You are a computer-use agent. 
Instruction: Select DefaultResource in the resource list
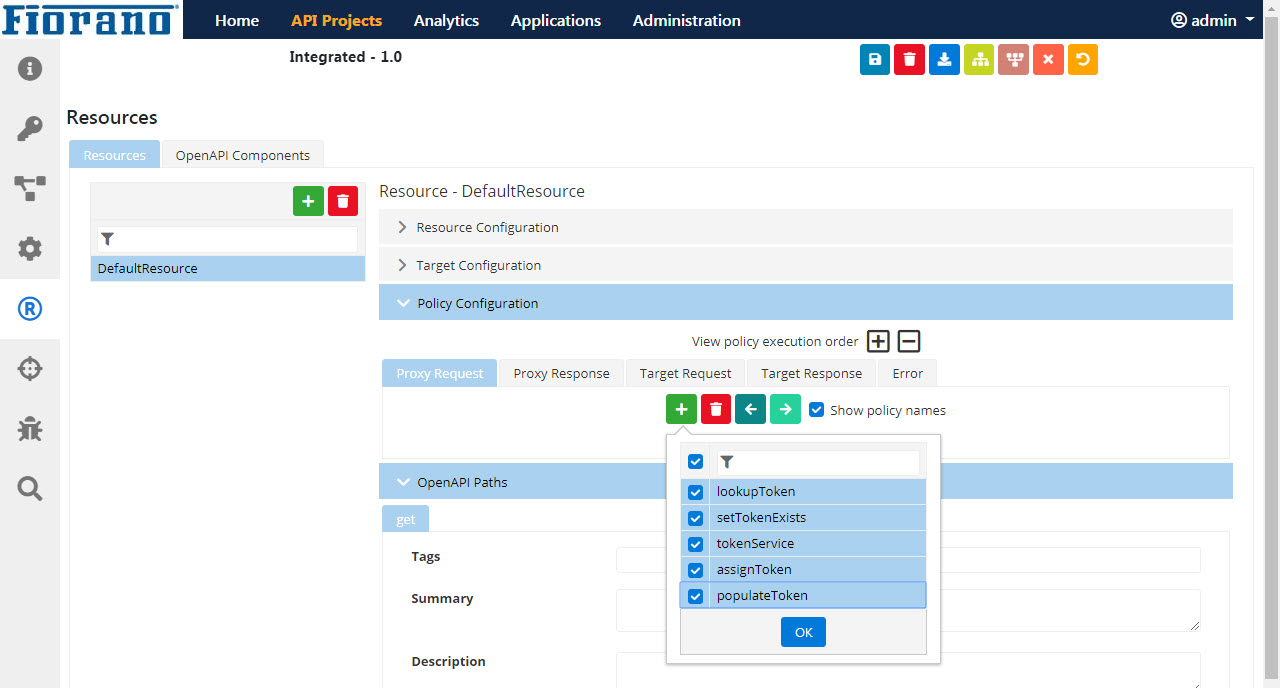coord(228,268)
